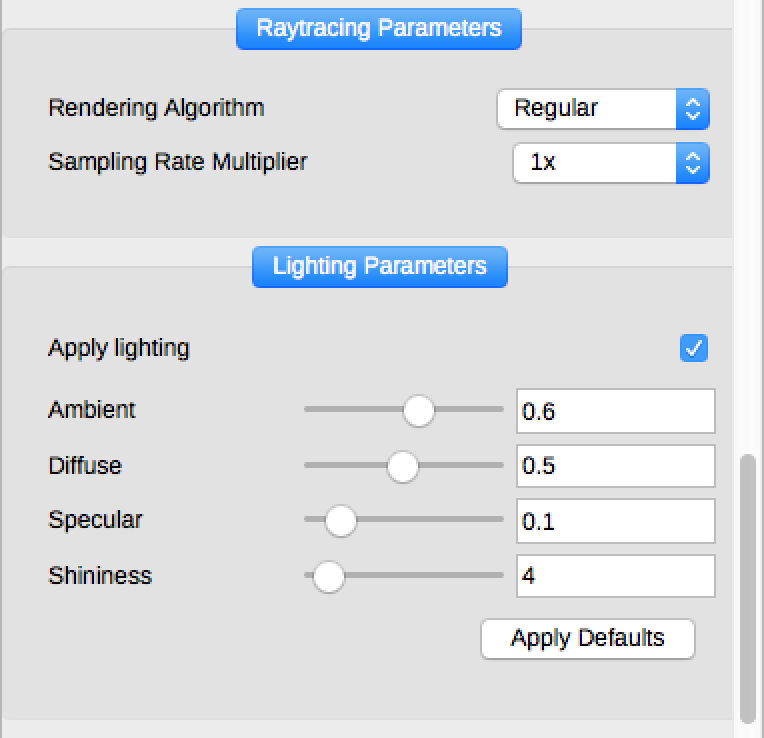Image resolution: width=764 pixels, height=738 pixels.
Task: Disable the Apply lighting checkbox
Action: (x=693, y=348)
